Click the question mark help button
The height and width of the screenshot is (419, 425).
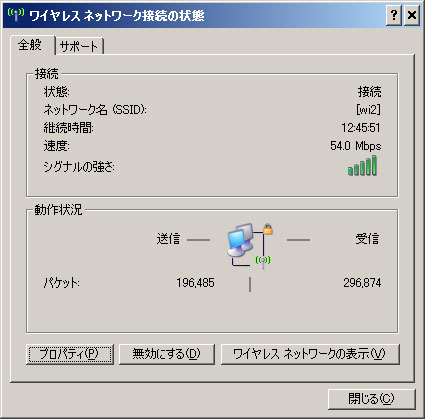click(394, 15)
